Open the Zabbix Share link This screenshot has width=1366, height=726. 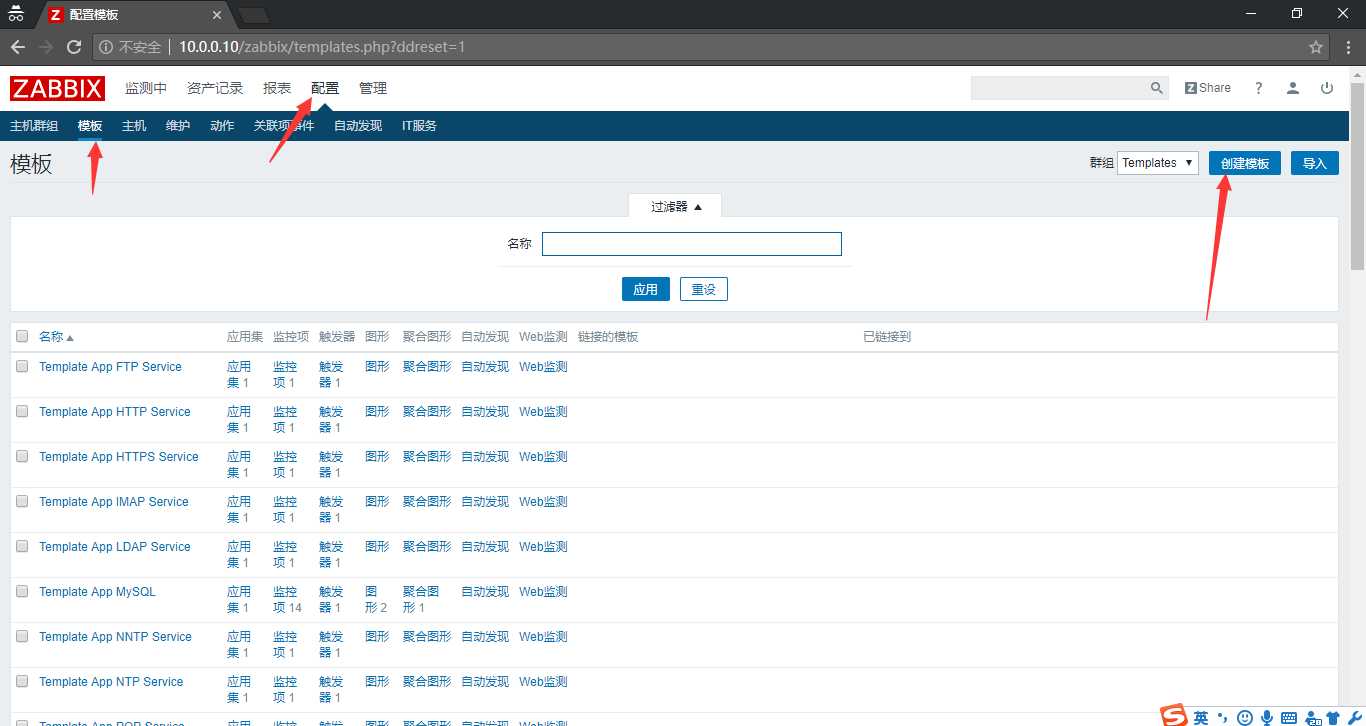coord(1208,88)
